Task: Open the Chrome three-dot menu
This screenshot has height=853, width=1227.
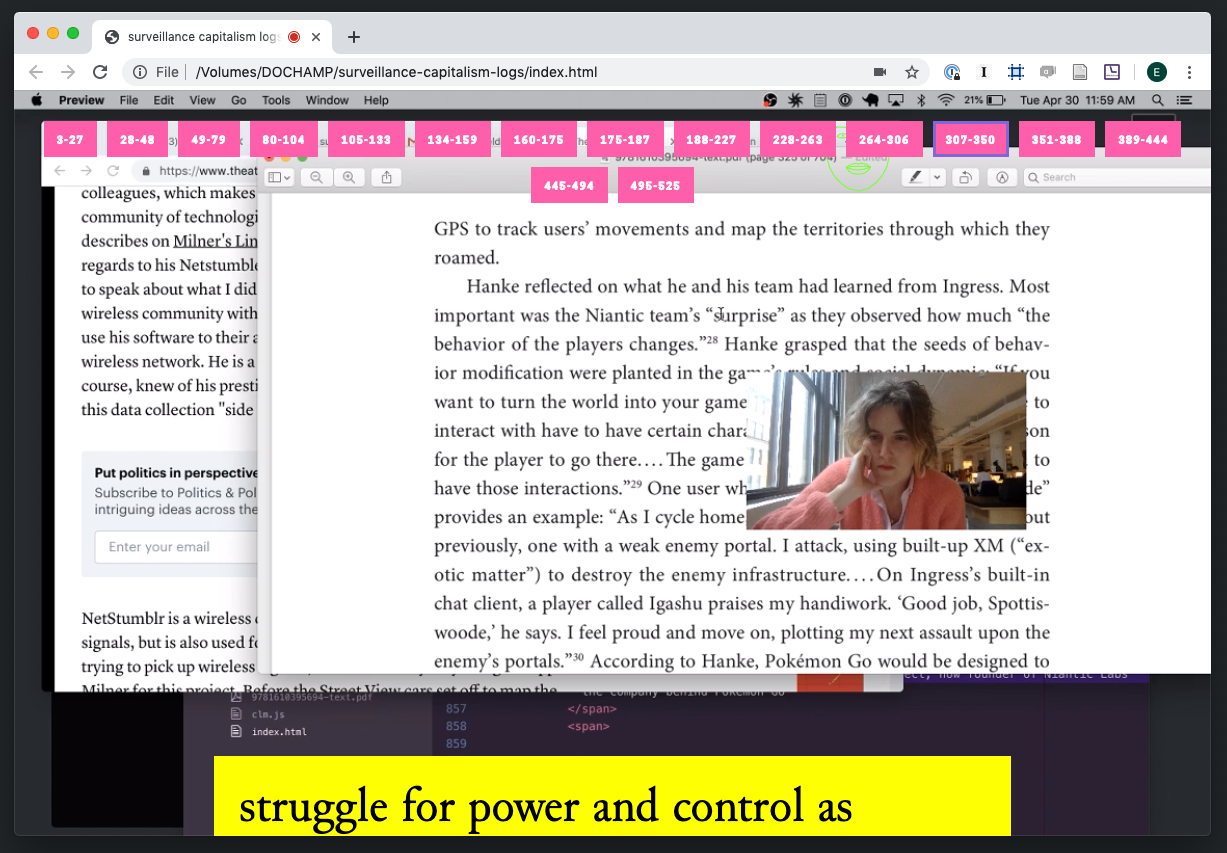Action: click(1190, 72)
